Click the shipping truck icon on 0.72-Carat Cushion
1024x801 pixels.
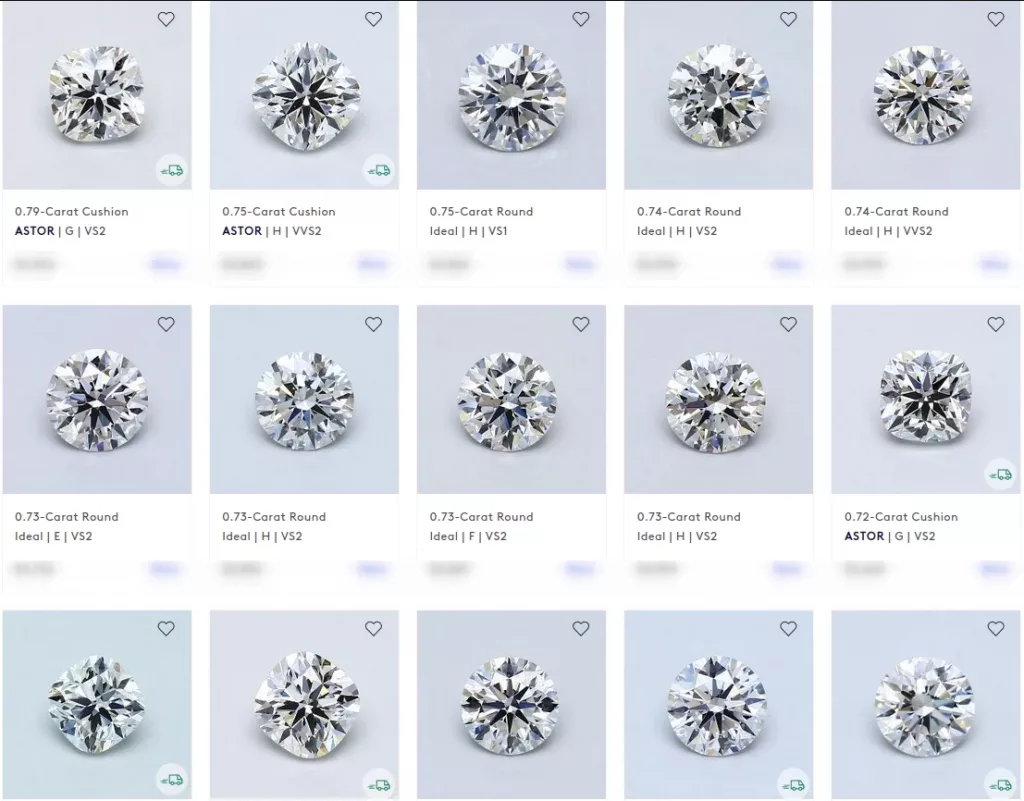(1000, 475)
